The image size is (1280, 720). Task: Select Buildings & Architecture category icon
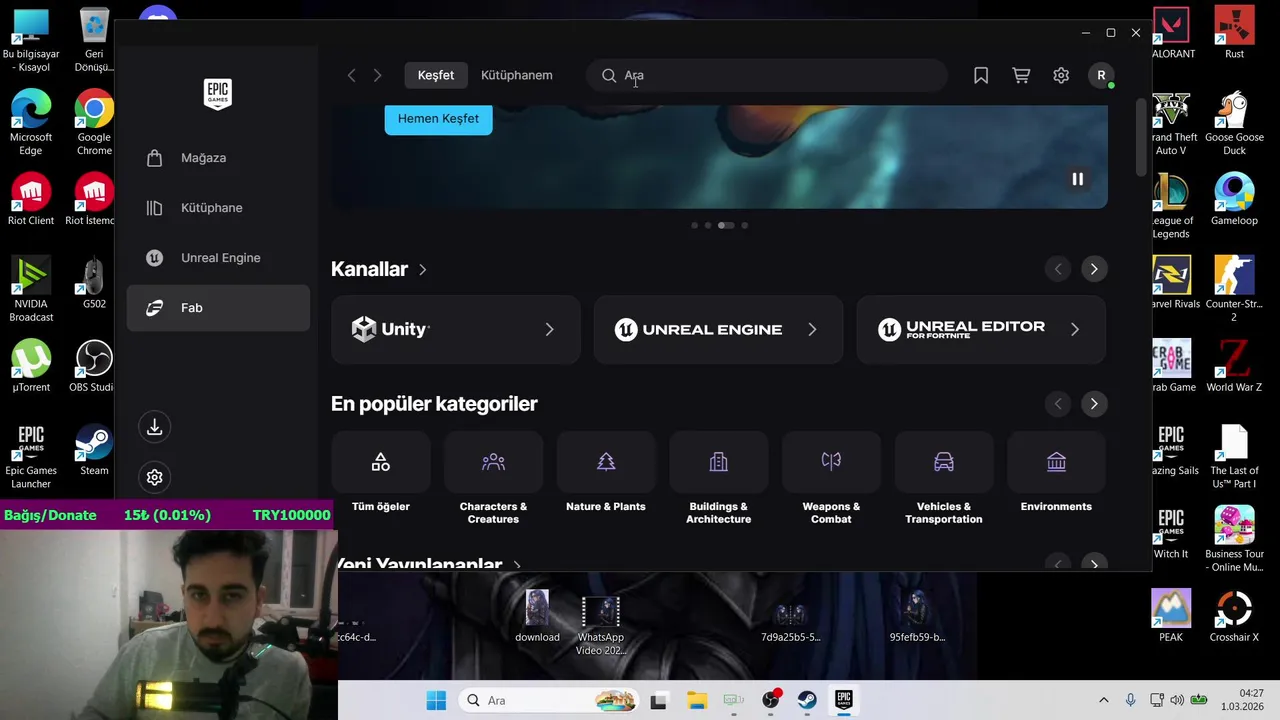[x=718, y=462]
